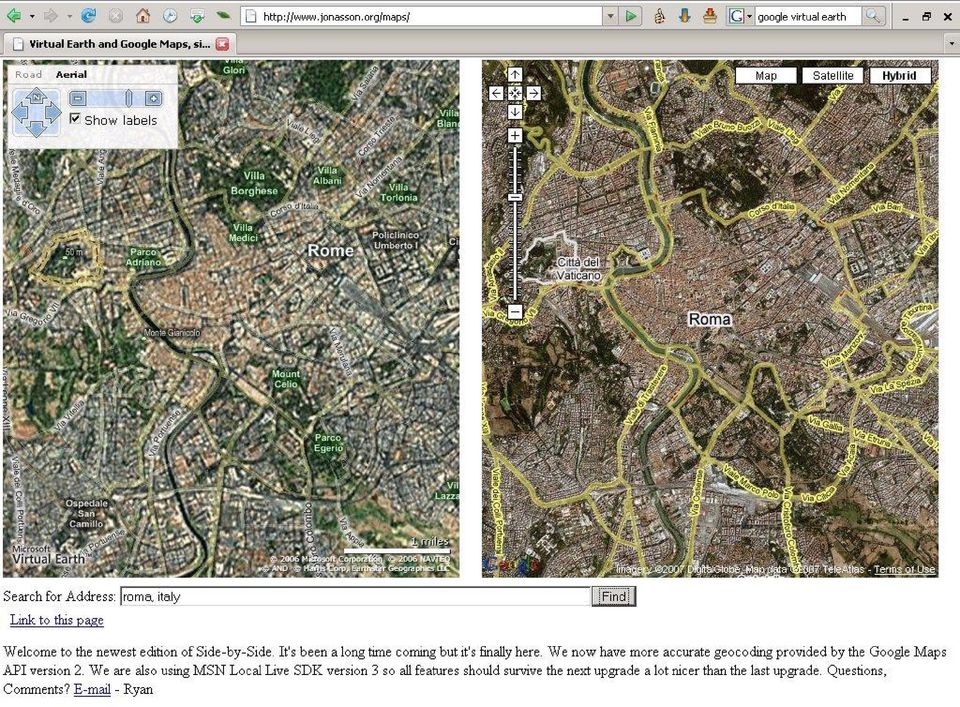Expand the address bar URL dropdown
Viewport: 960px width, 707px height.
click(x=610, y=17)
